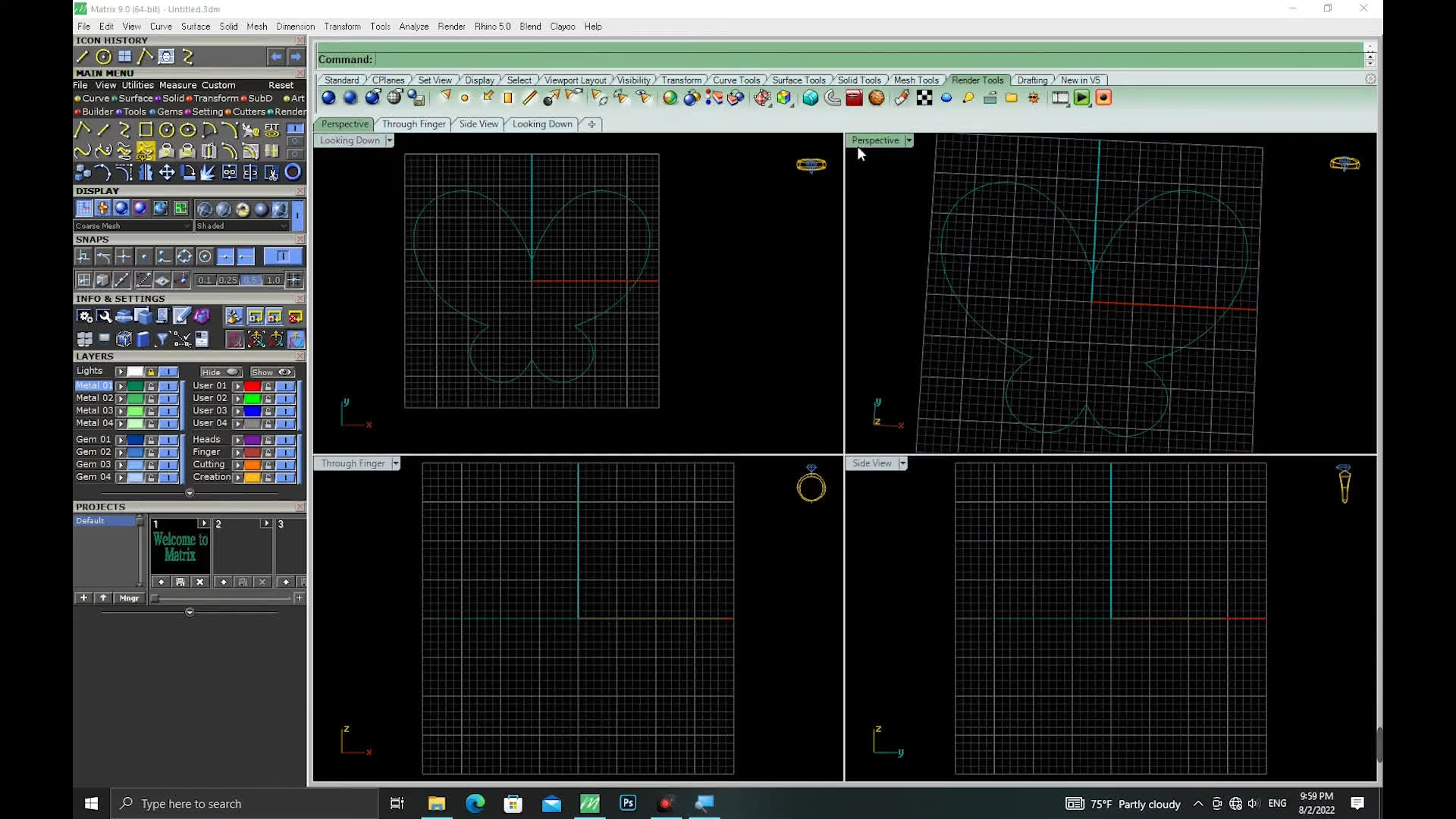This screenshot has height=819, width=1456.
Task: Click the Fit curve tool icon
Action: (x=271, y=130)
